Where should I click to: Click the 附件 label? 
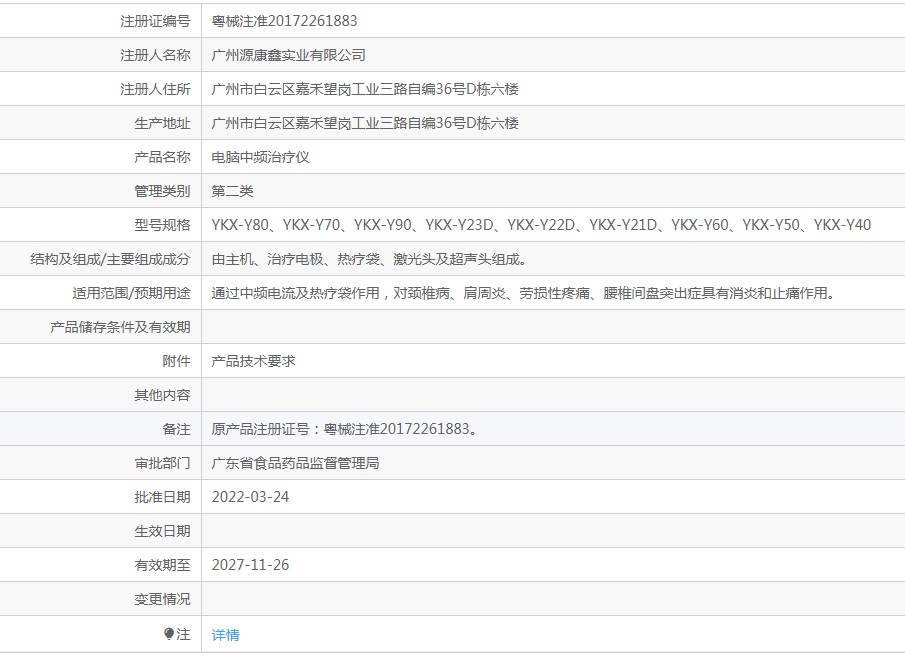(x=176, y=361)
